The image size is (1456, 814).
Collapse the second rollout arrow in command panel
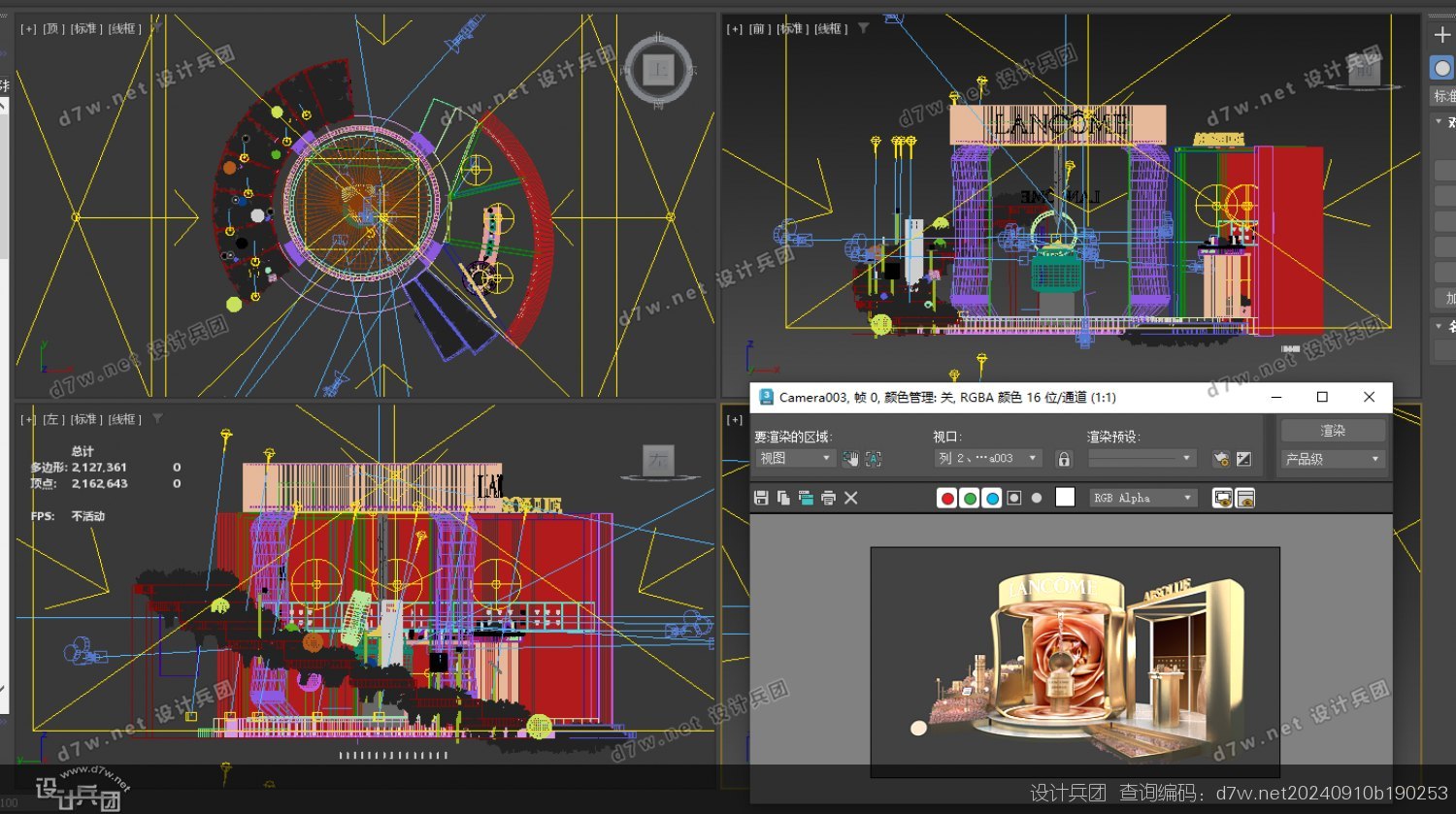coord(1439,326)
